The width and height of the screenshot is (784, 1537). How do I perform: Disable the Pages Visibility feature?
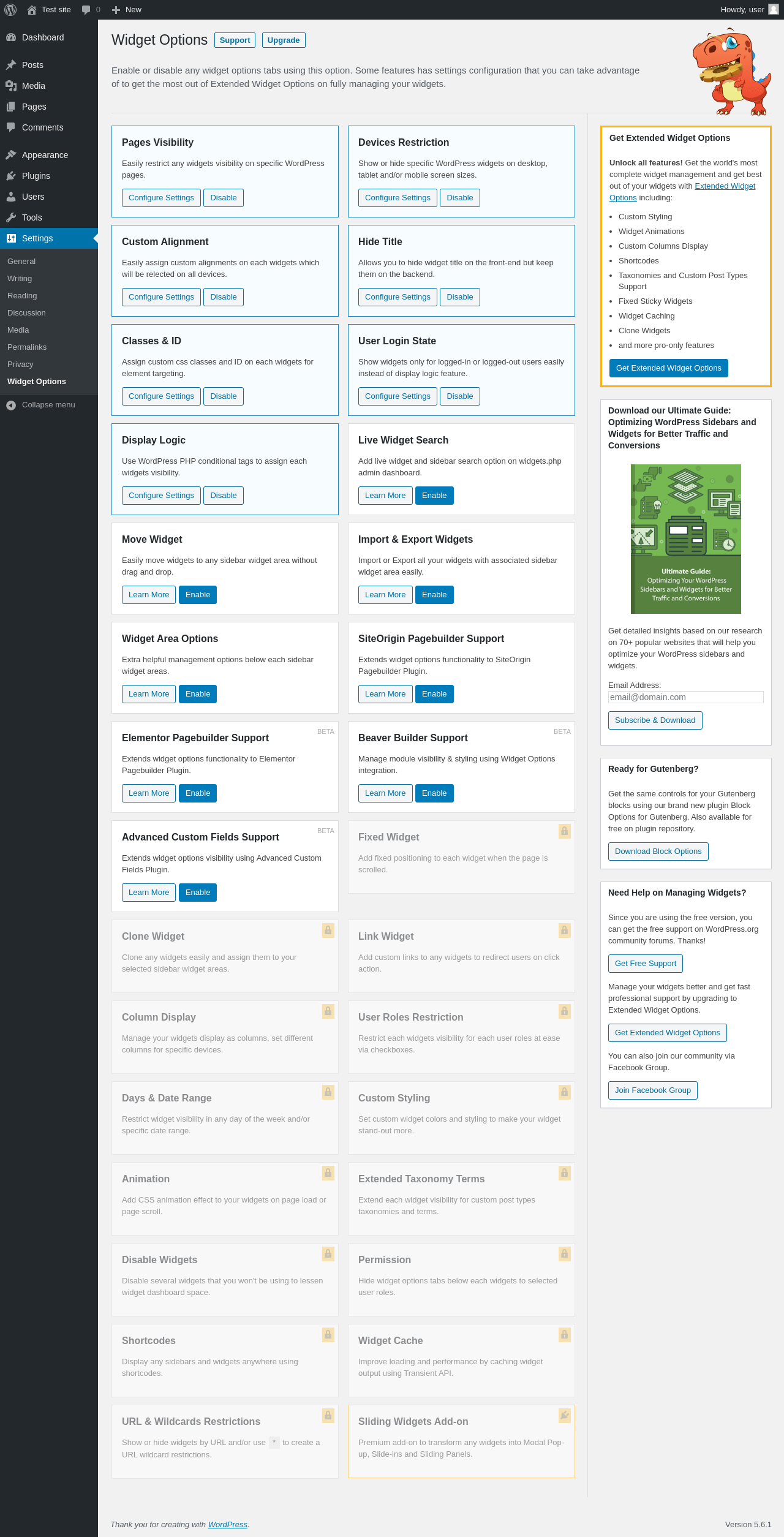224,198
